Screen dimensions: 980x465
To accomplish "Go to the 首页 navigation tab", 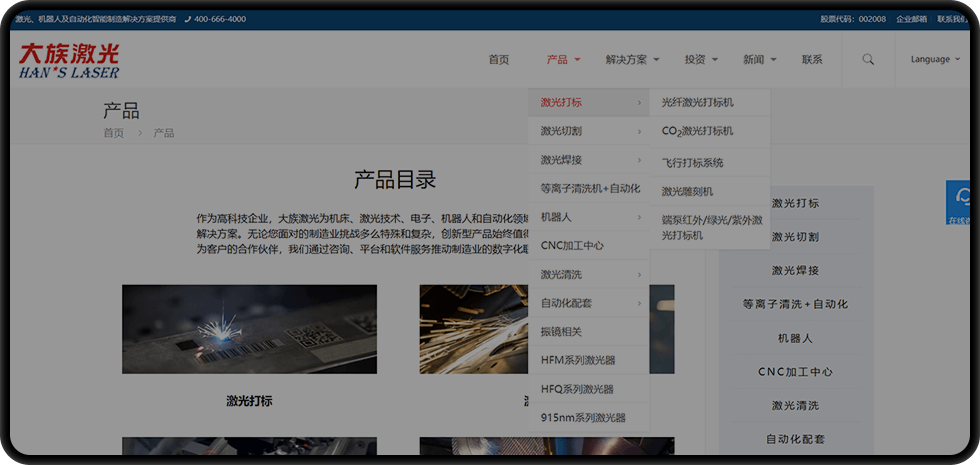I will pos(499,60).
